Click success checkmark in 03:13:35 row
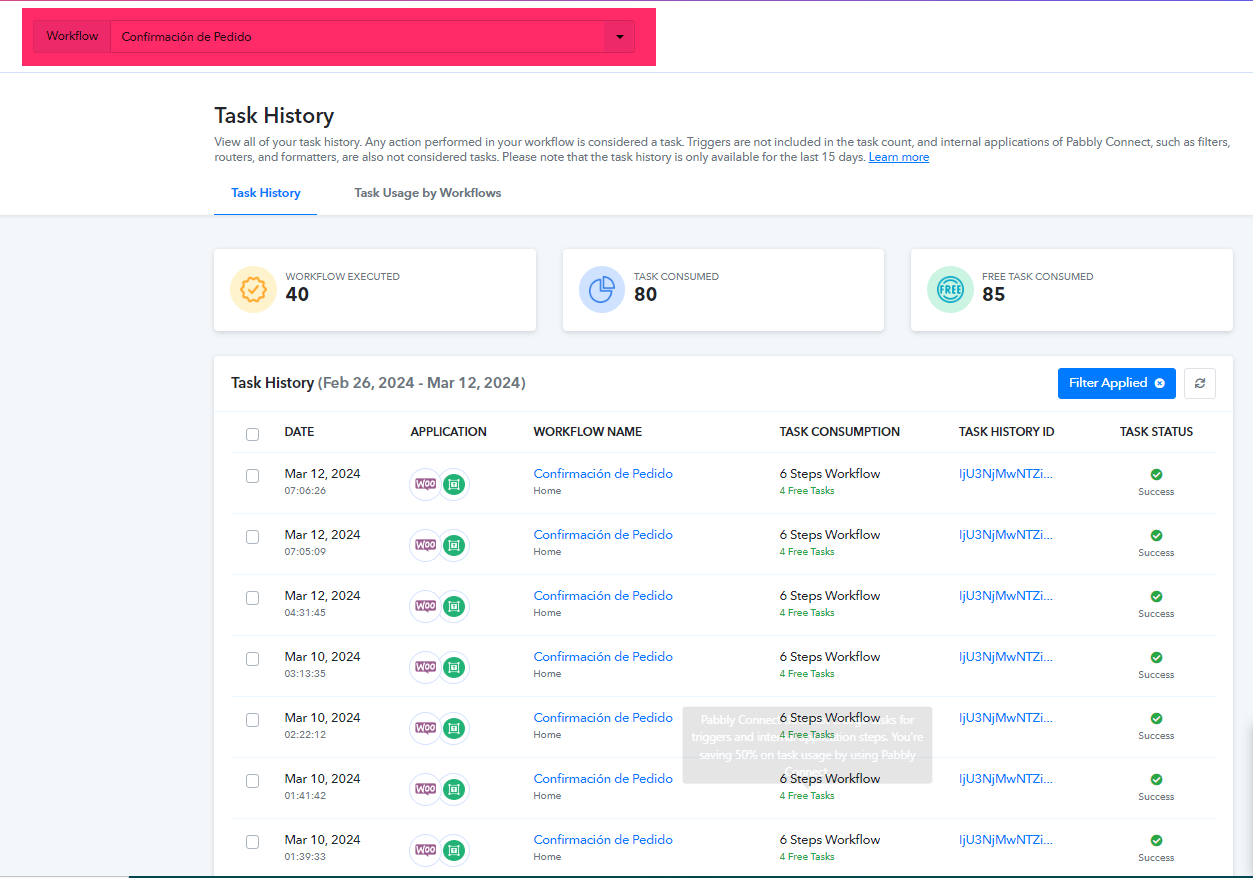The width and height of the screenshot is (1253, 878). (x=1156, y=658)
